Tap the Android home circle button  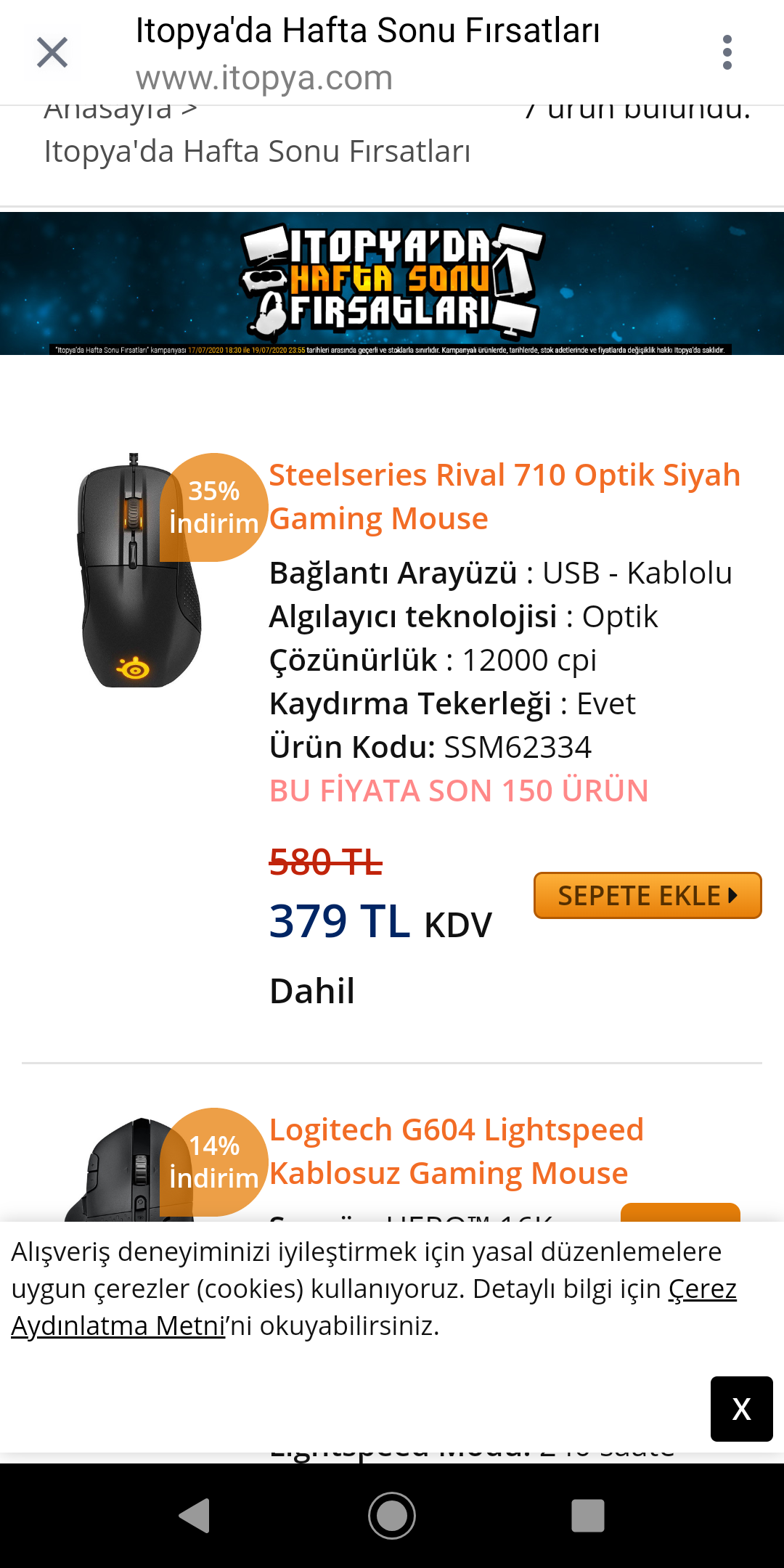coord(392,1516)
